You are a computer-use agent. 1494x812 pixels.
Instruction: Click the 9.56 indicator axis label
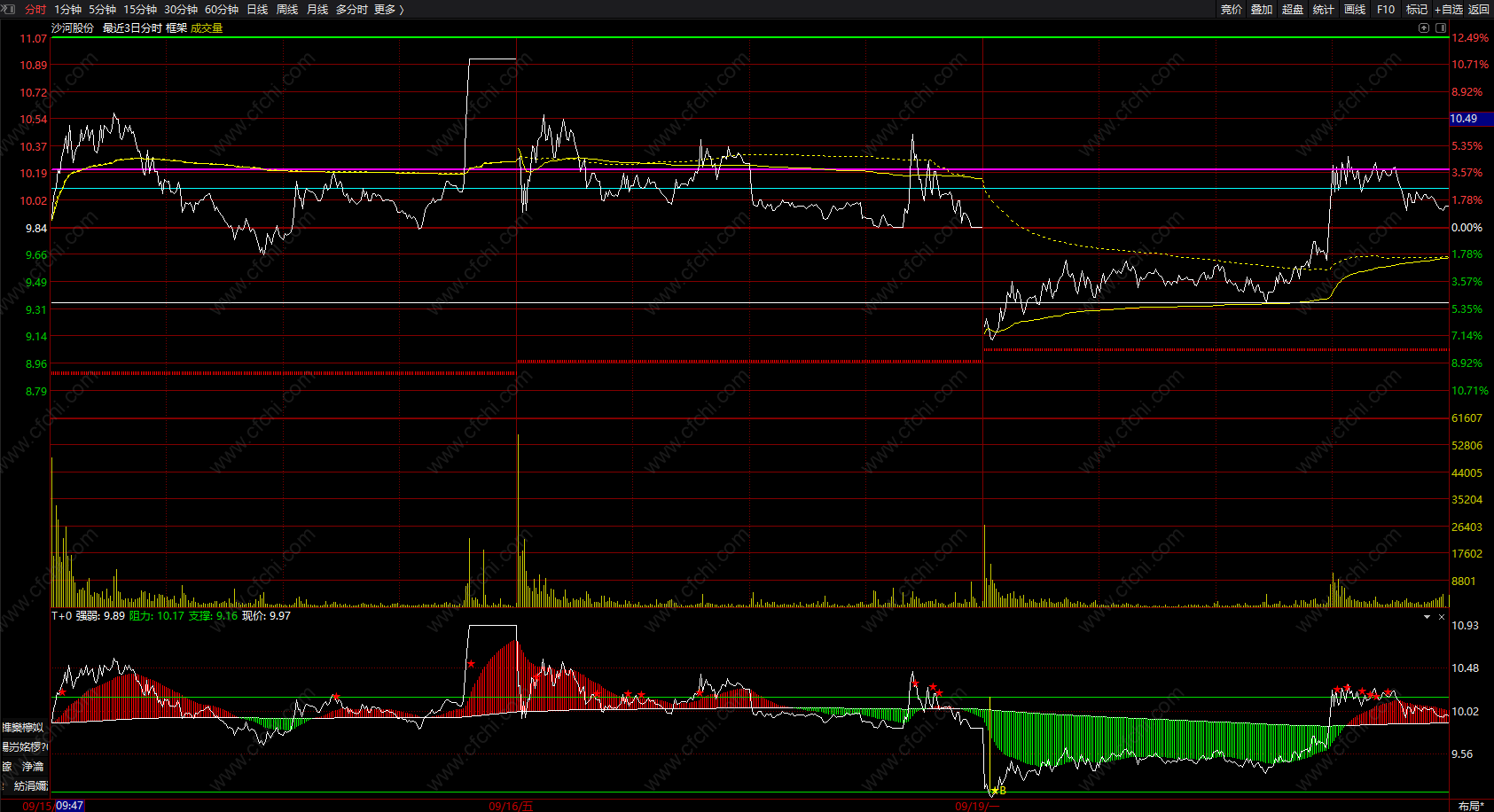pos(1462,754)
